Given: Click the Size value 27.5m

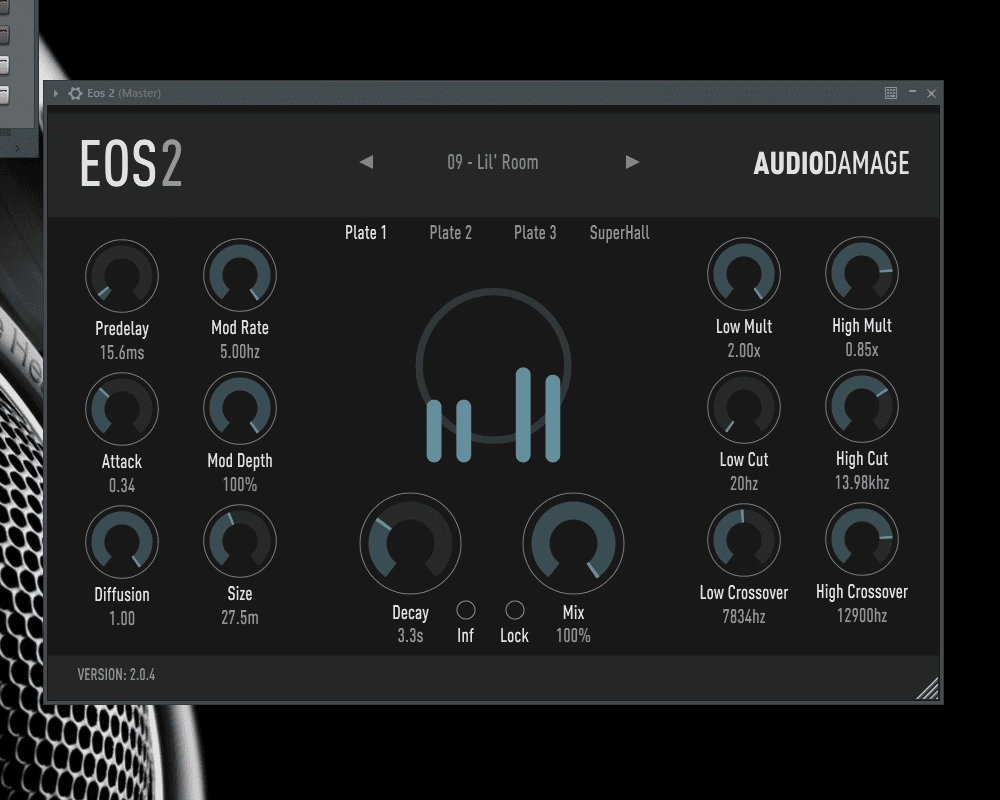Looking at the screenshot, I should tap(240, 617).
